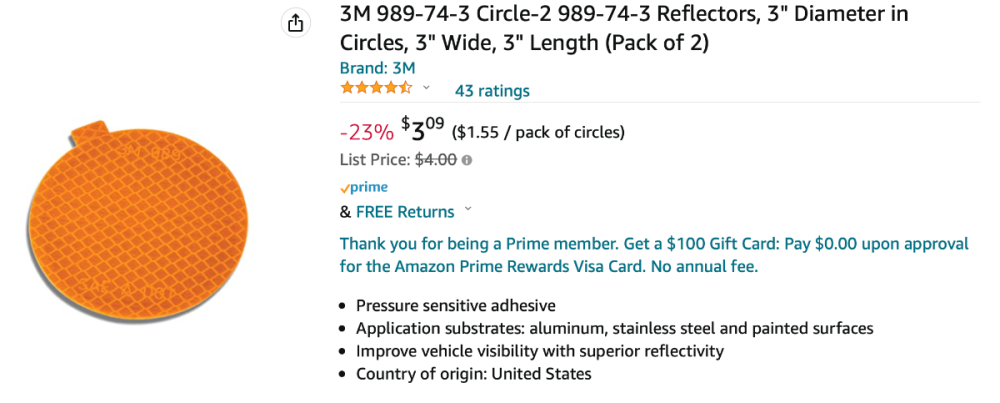Expand the FREE Returns chevron

click(469, 210)
